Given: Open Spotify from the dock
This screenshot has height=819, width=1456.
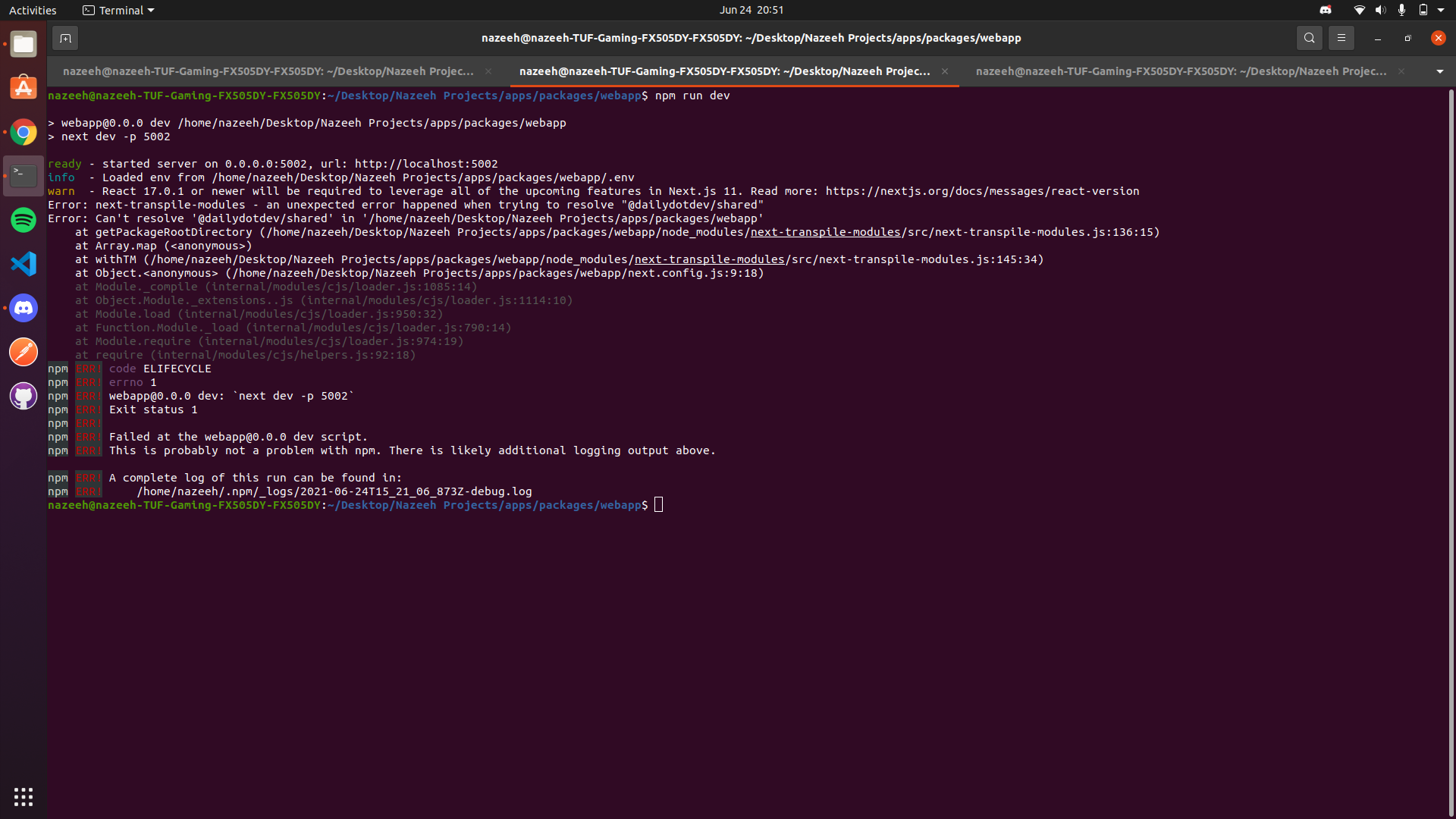Looking at the screenshot, I should 24,220.
